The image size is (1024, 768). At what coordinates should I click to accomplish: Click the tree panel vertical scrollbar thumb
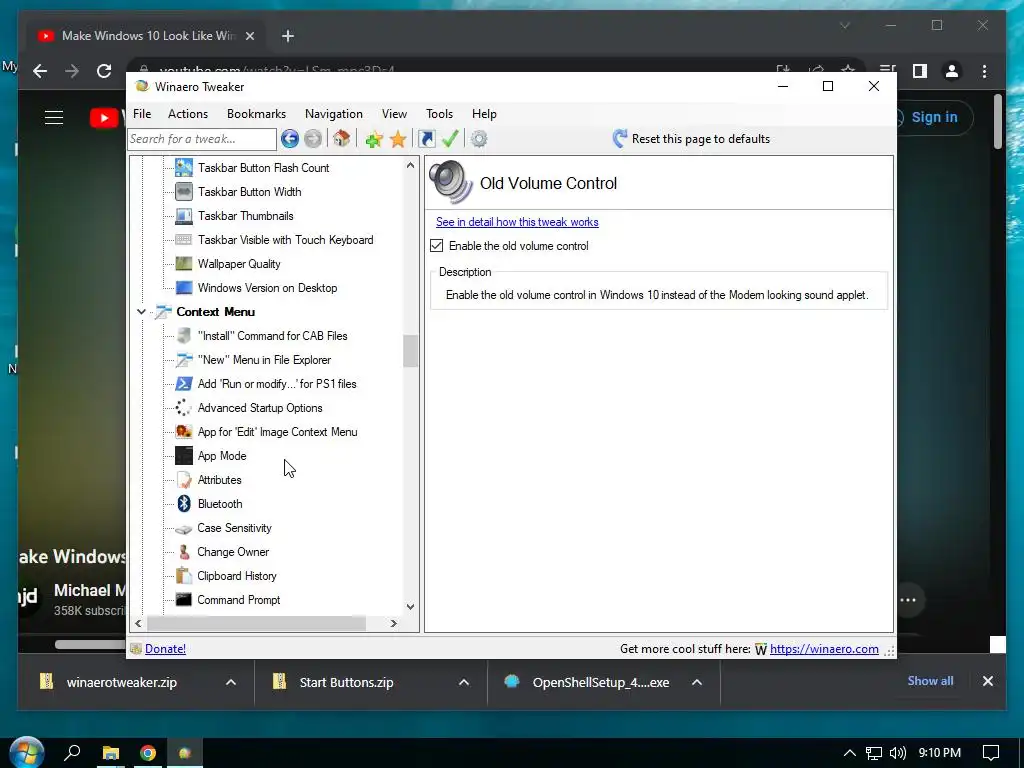[x=410, y=351]
